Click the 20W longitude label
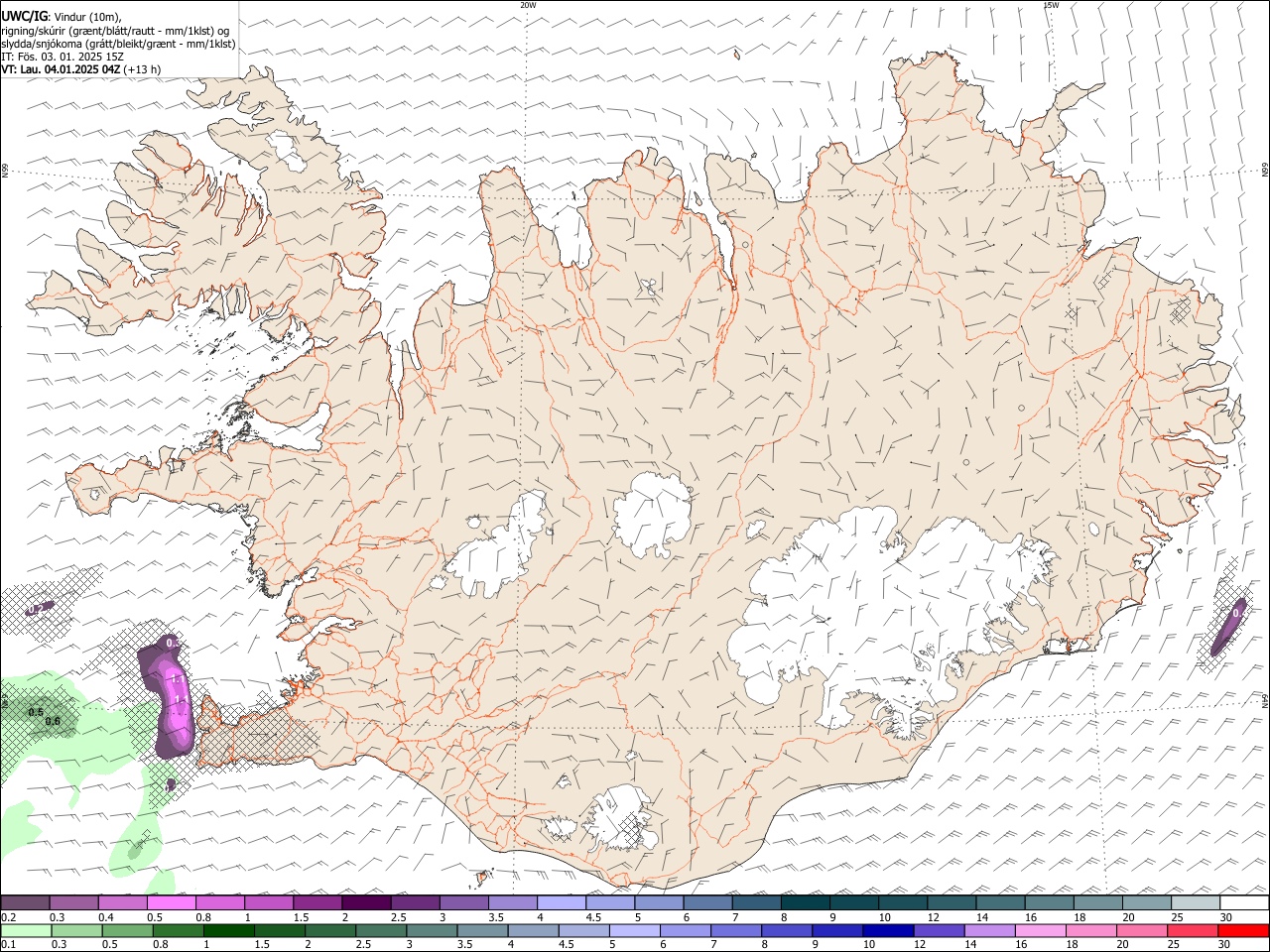The image size is (1270, 952). 528,5
